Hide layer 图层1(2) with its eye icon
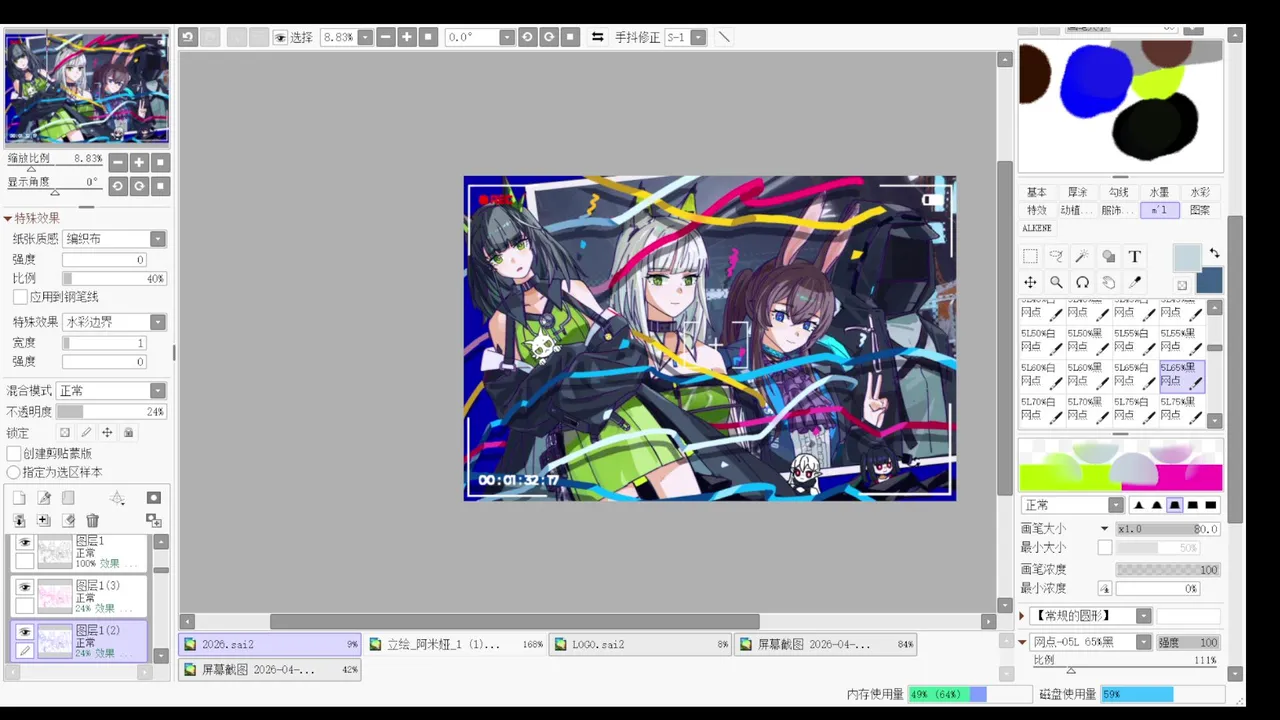This screenshot has height=720, width=1280. point(25,632)
